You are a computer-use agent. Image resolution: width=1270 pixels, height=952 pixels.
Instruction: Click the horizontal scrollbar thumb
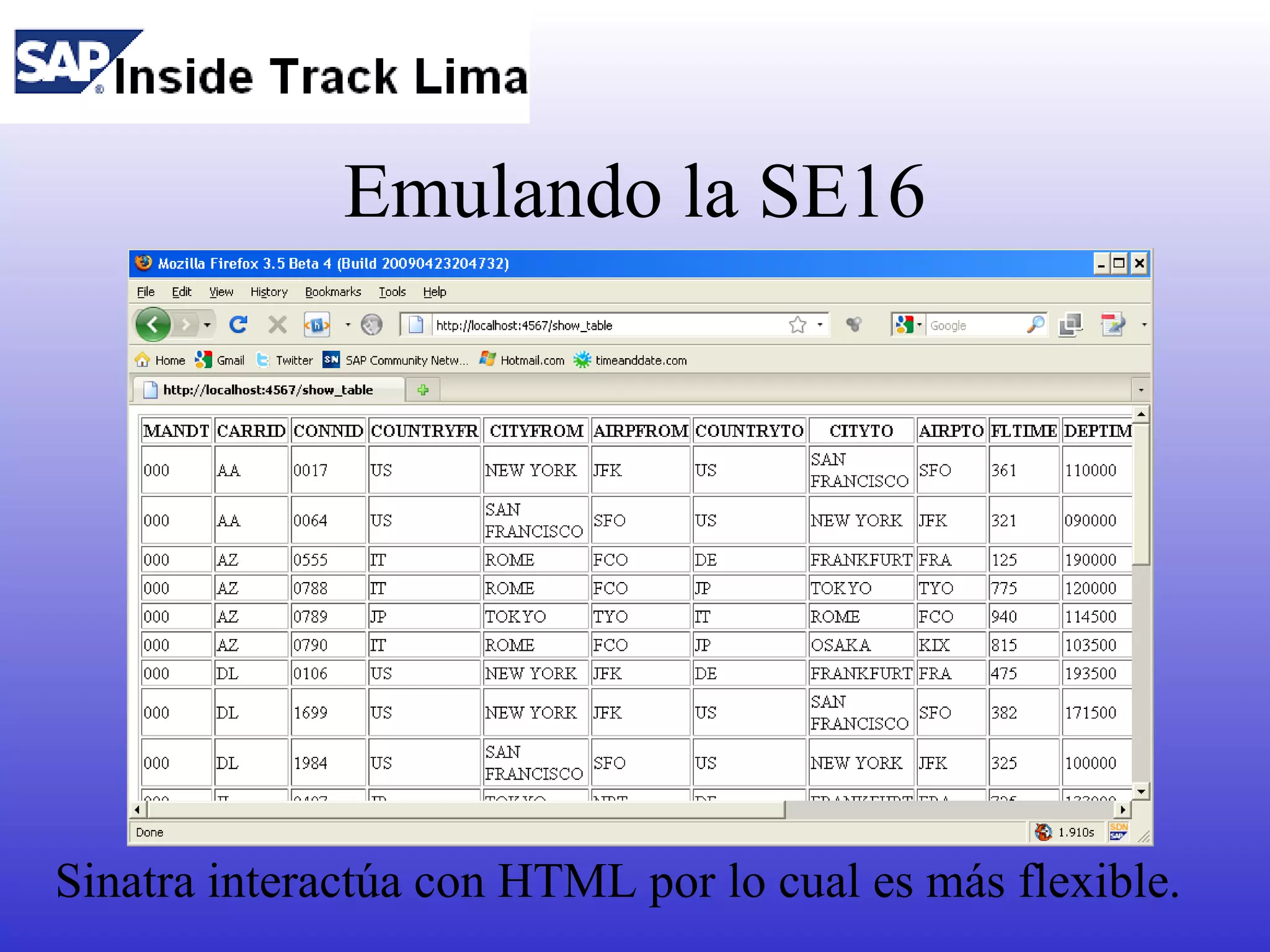[x=466, y=809]
